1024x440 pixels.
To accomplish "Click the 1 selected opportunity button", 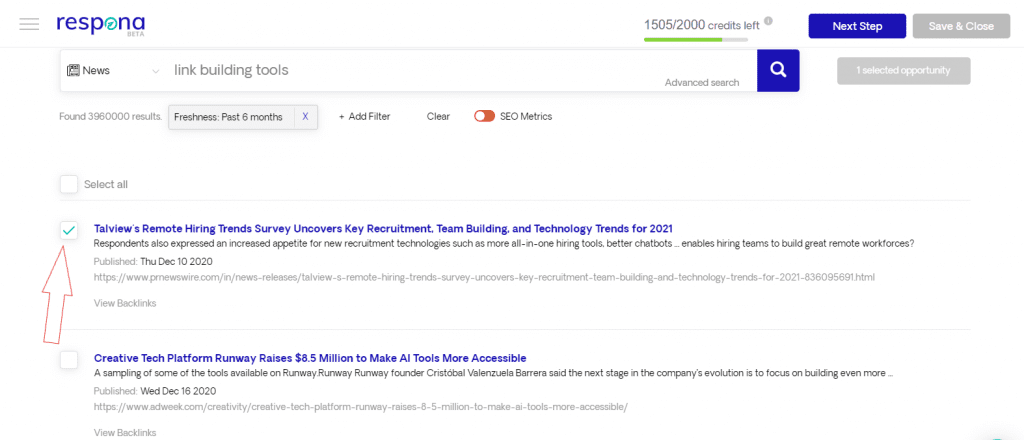I will pyautogui.click(x=903, y=71).
